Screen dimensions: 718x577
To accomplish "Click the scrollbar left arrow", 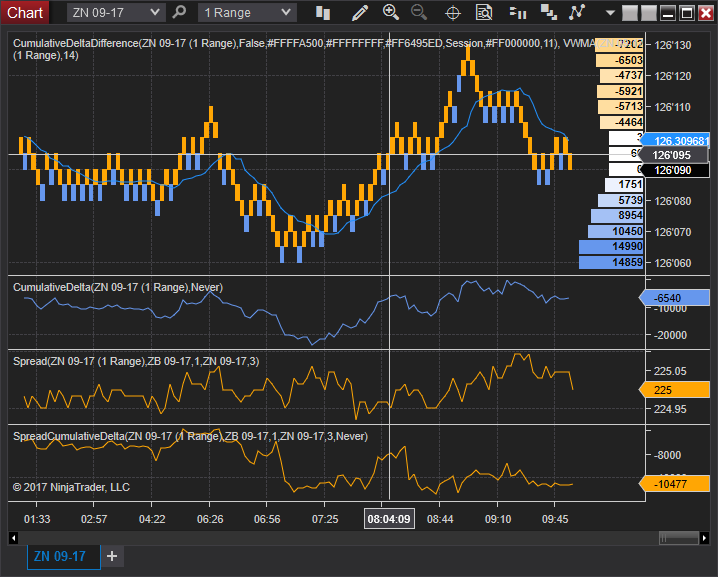I will click(x=13, y=538).
